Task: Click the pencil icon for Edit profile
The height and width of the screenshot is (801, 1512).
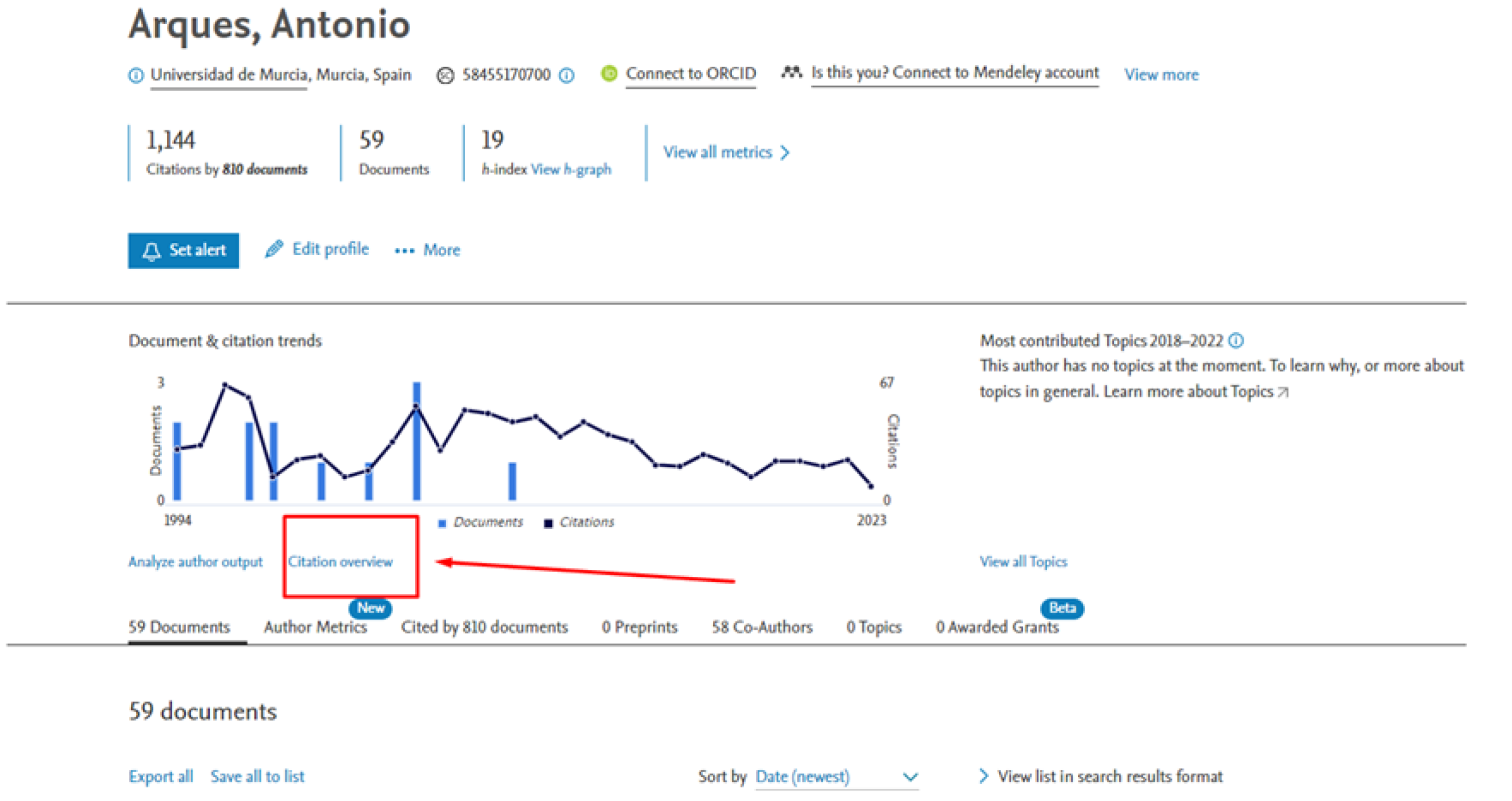Action: pos(274,249)
